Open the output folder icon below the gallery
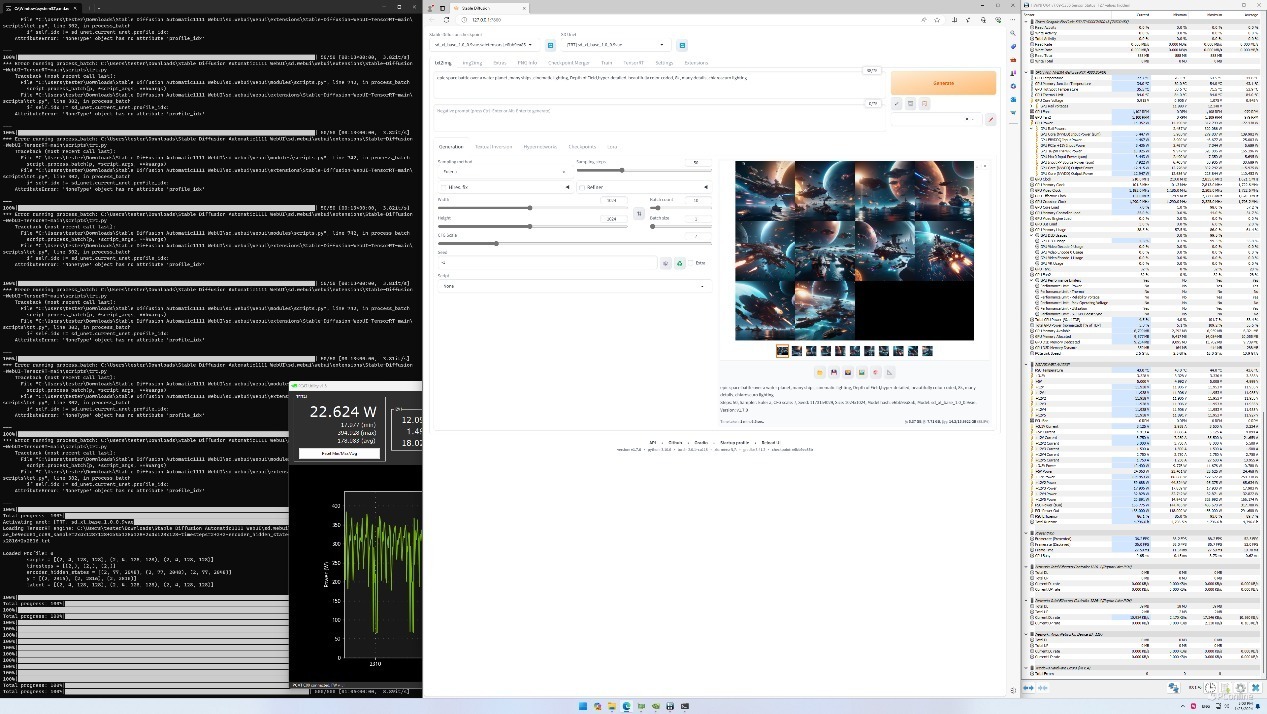Viewport: 1267px width, 714px height. coord(820,372)
